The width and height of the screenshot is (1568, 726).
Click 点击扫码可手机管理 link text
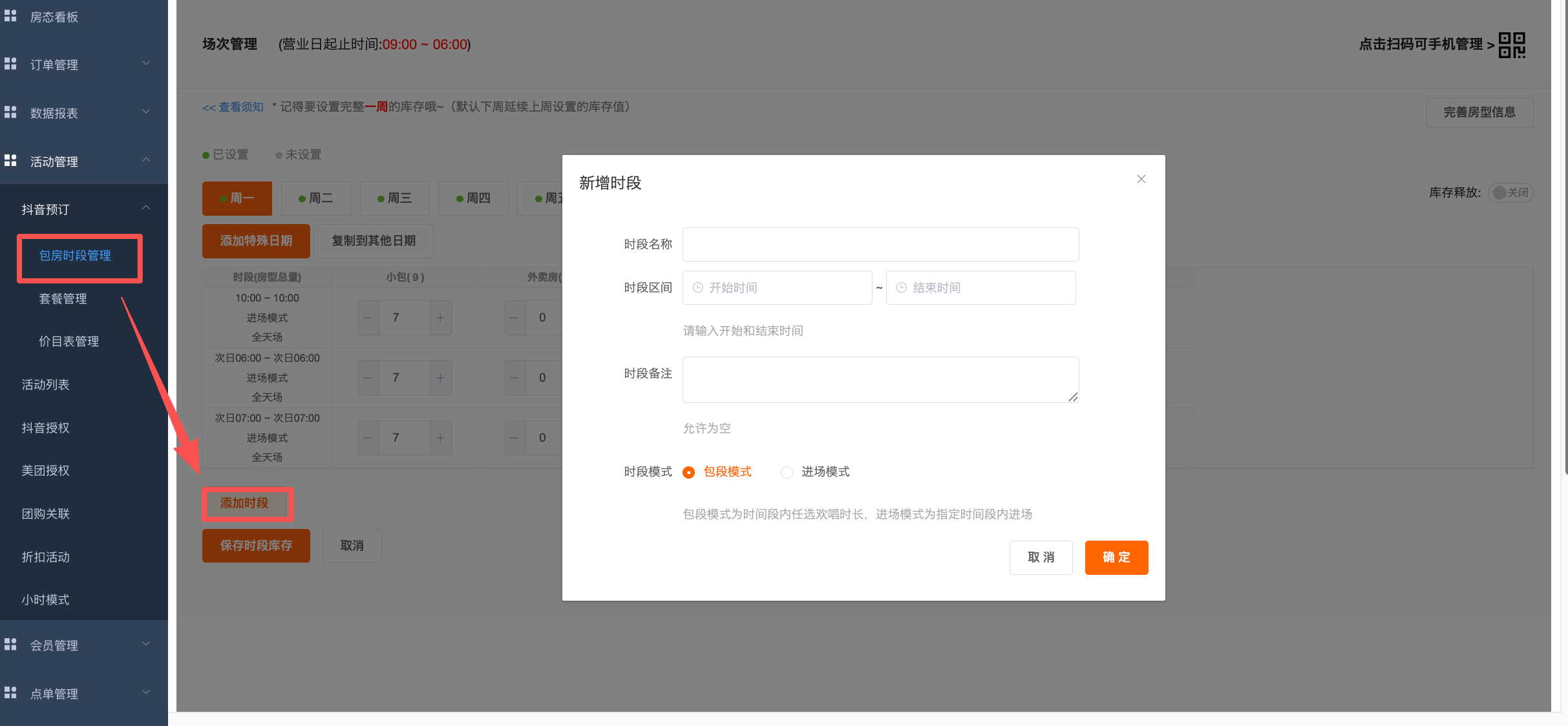1426,45
